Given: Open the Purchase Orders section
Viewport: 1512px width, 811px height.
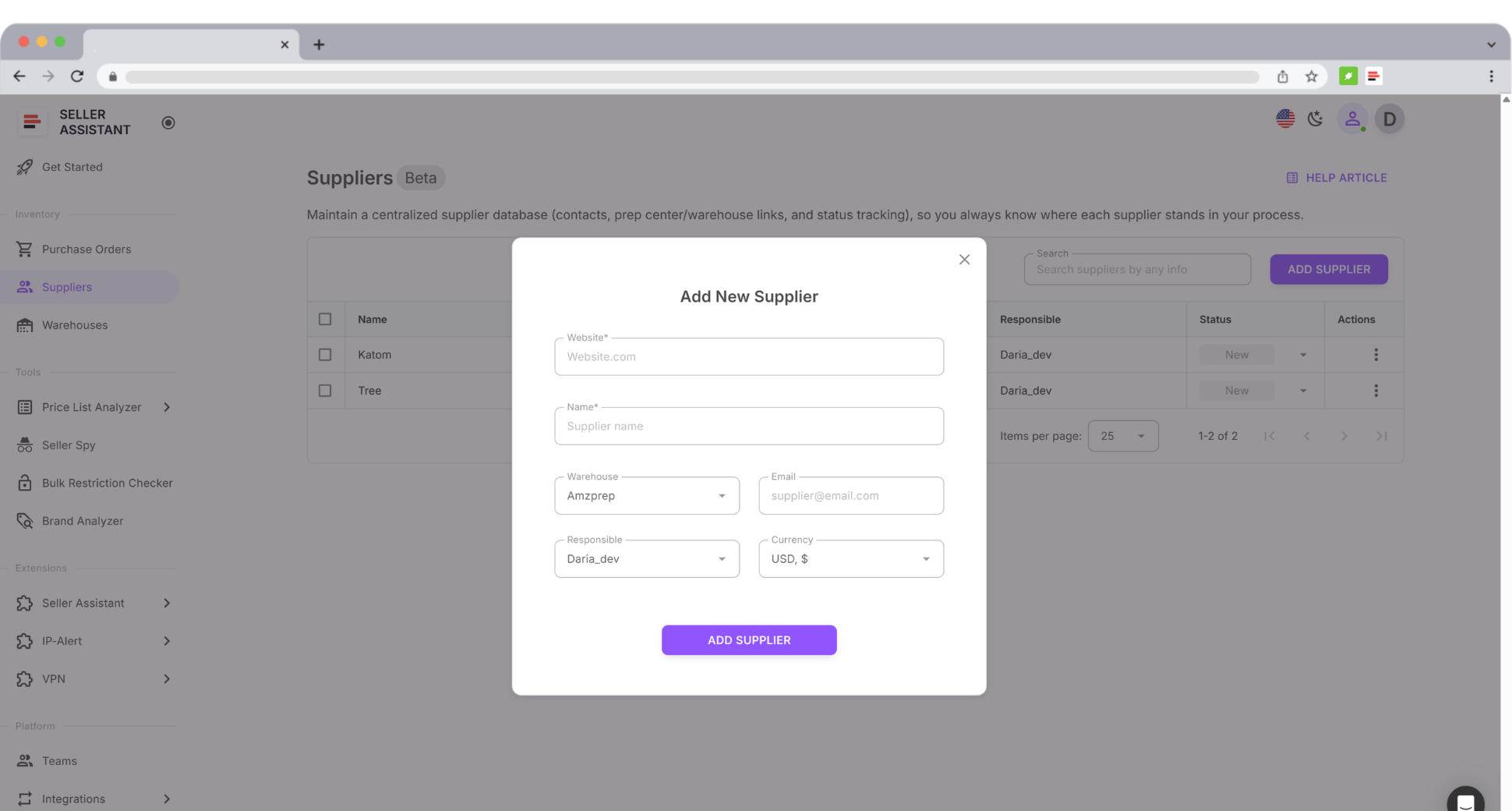Looking at the screenshot, I should click(x=86, y=249).
